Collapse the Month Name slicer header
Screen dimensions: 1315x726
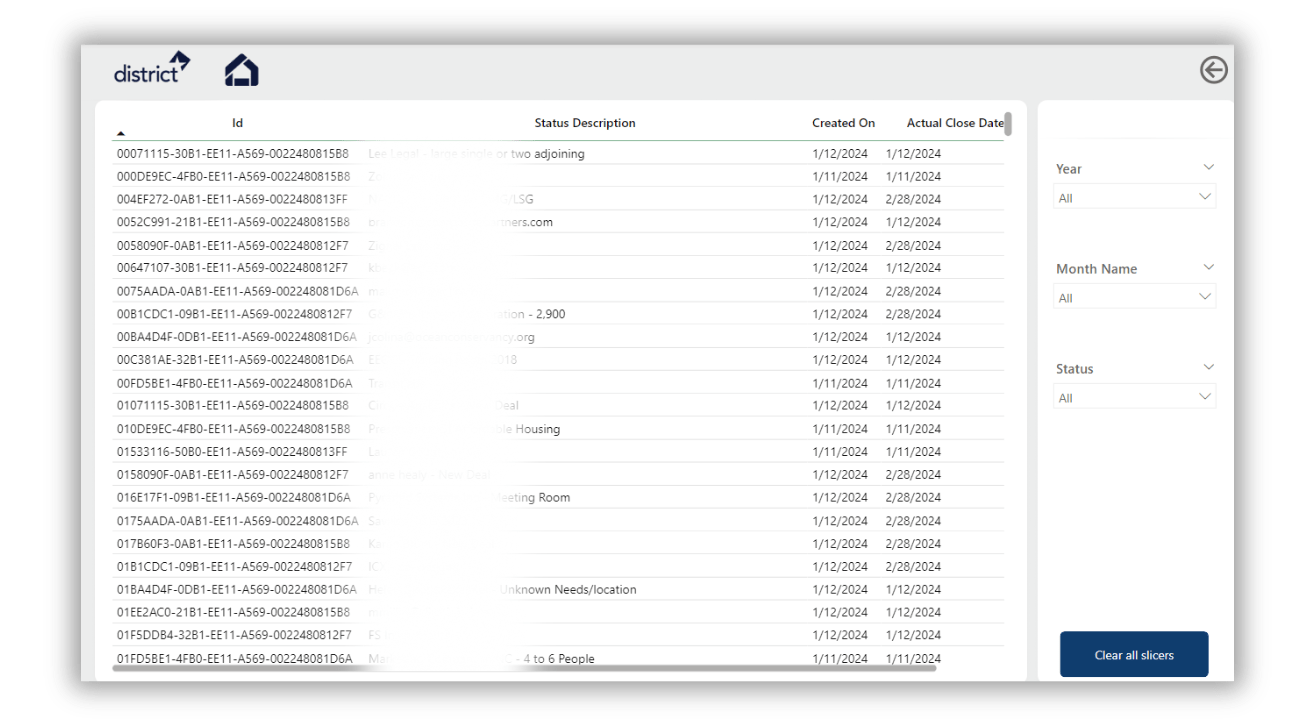click(x=1209, y=267)
